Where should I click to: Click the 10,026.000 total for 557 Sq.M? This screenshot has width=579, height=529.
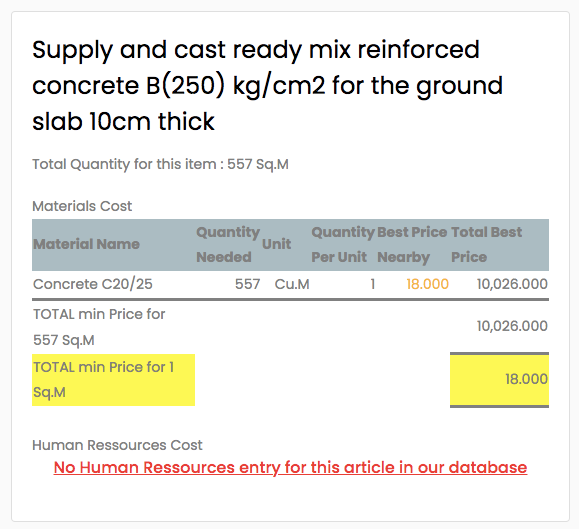[512, 326]
